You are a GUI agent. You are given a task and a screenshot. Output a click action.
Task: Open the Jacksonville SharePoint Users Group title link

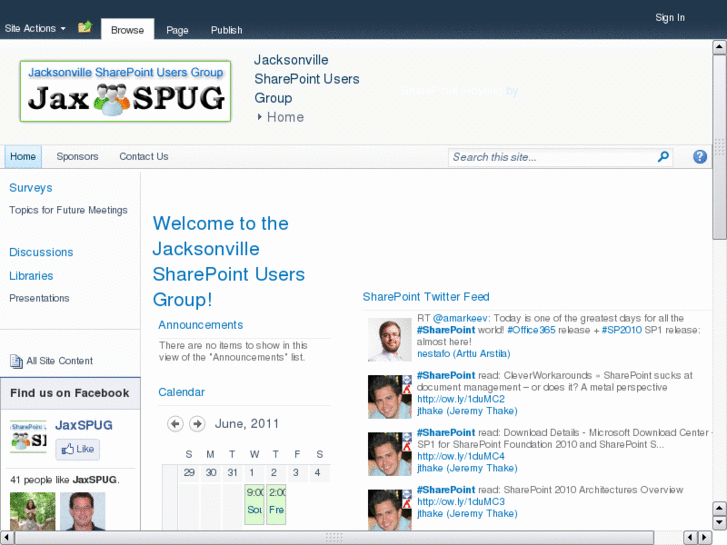(306, 79)
